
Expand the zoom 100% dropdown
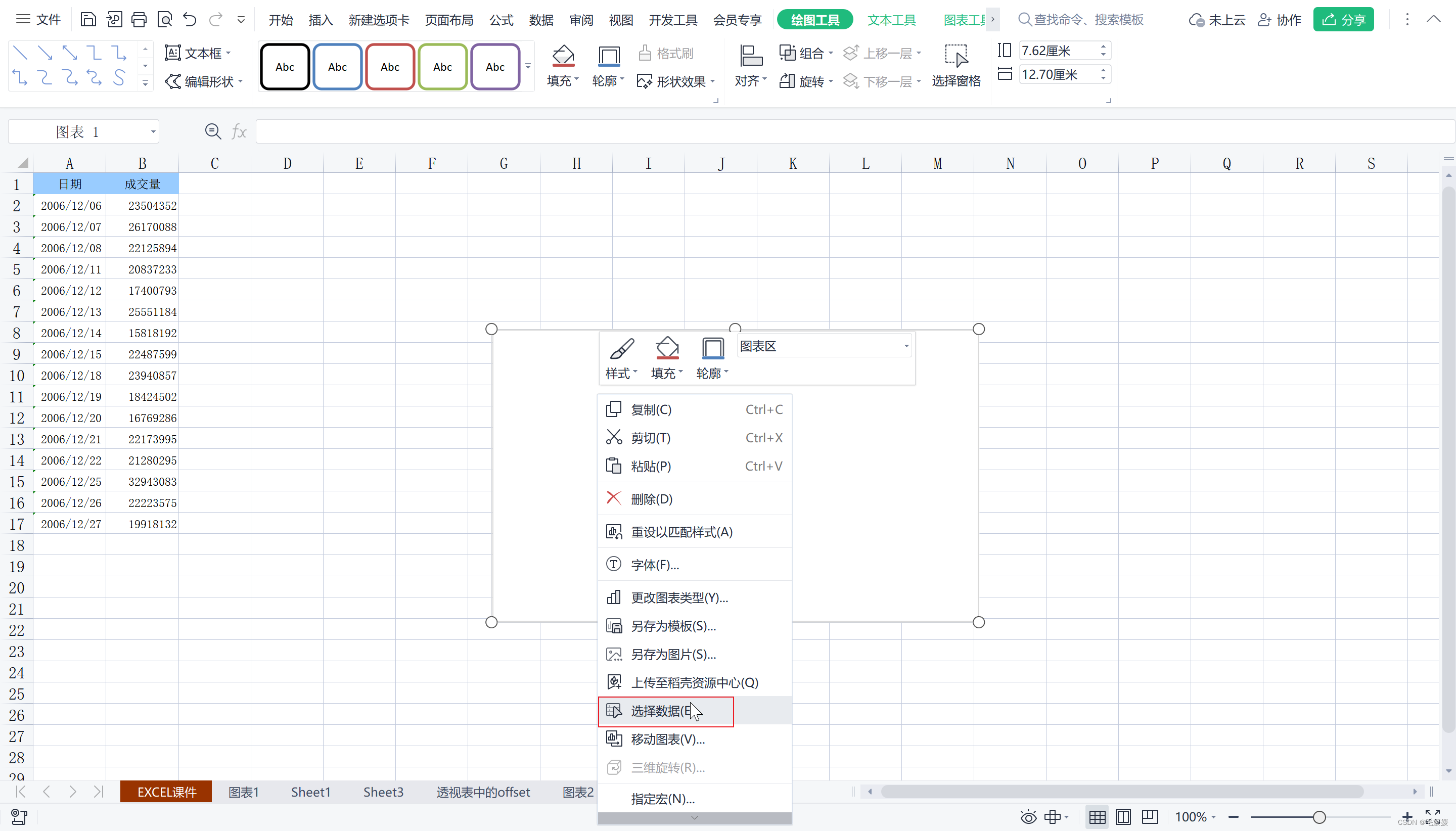(1213, 817)
